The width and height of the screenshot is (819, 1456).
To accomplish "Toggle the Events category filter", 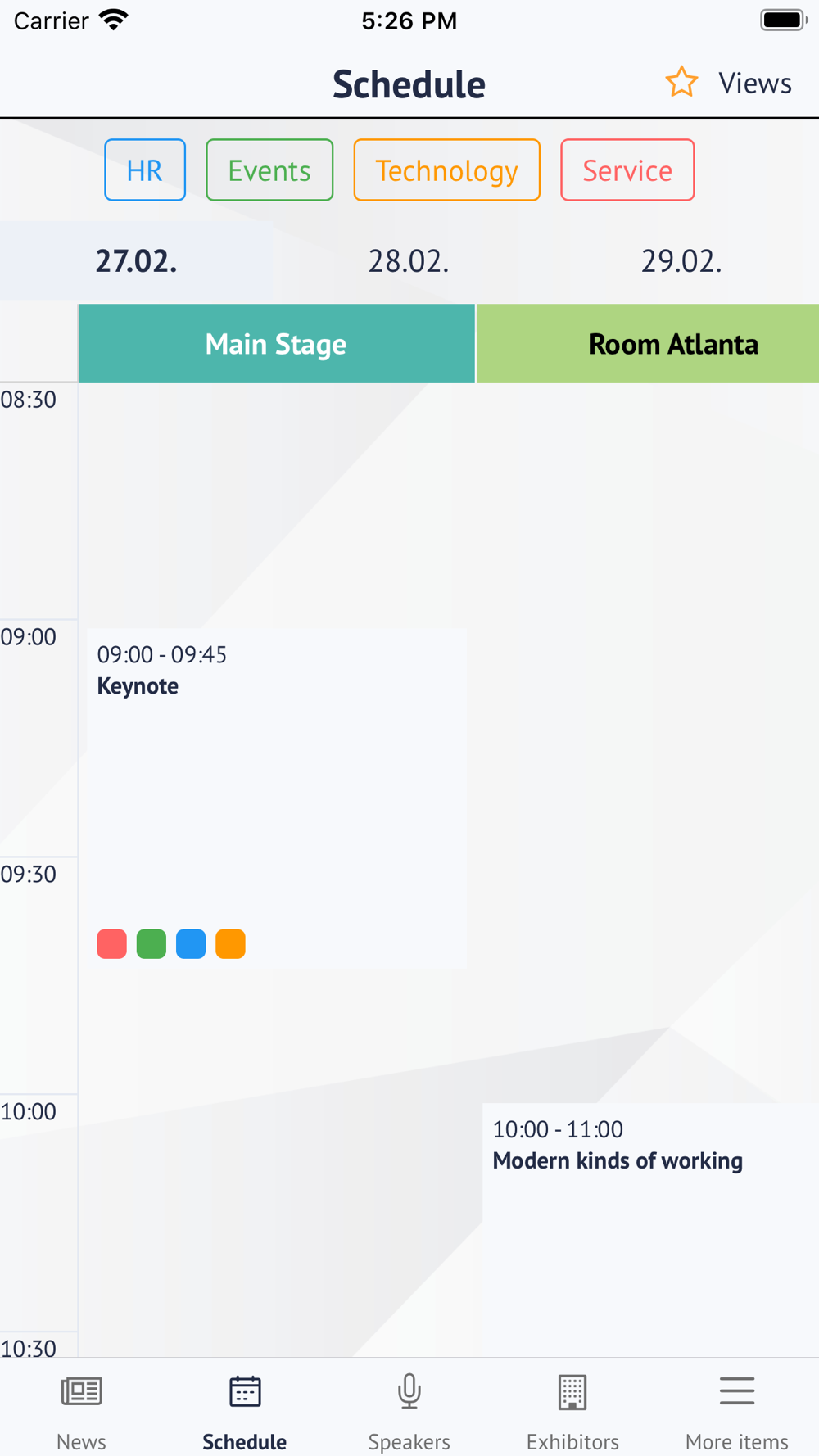I will (269, 170).
